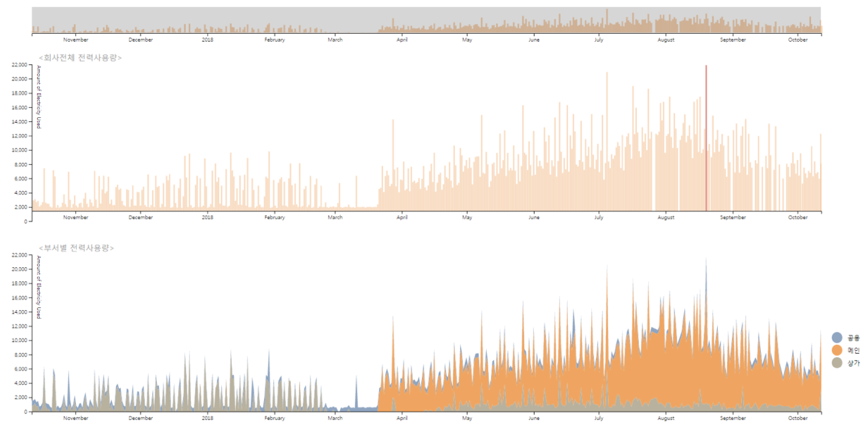Click the <회사전체 전력사용량> chart title
The width and height of the screenshot is (866, 424).
pos(80,57)
